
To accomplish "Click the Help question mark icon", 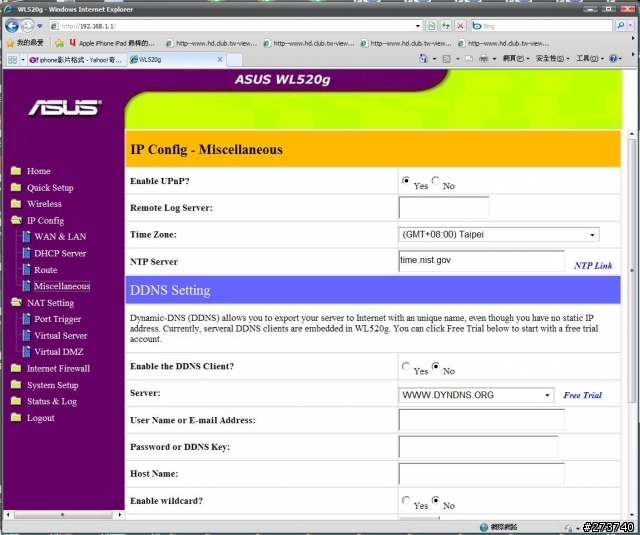I will (x=613, y=58).
